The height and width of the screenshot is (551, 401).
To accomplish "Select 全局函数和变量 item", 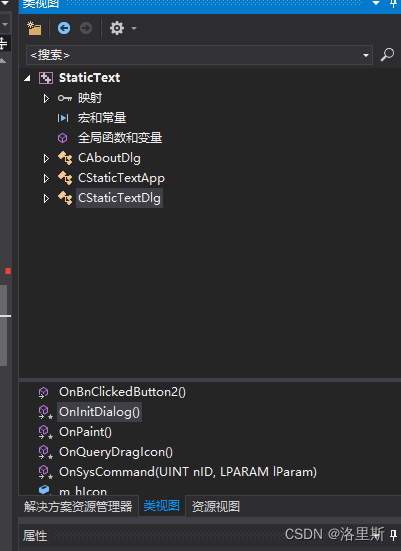I will click(x=120, y=138).
